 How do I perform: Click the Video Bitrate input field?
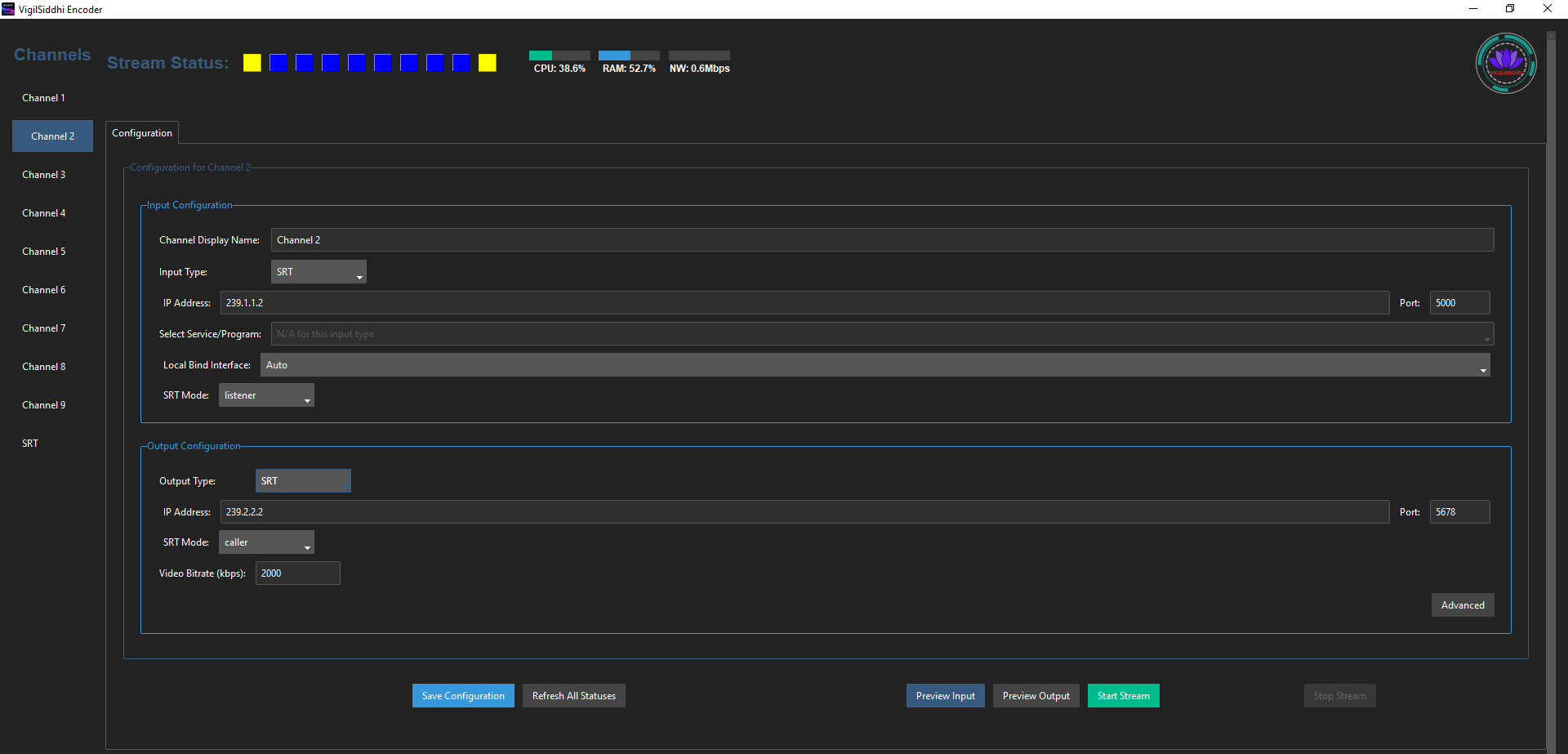pyautogui.click(x=297, y=573)
